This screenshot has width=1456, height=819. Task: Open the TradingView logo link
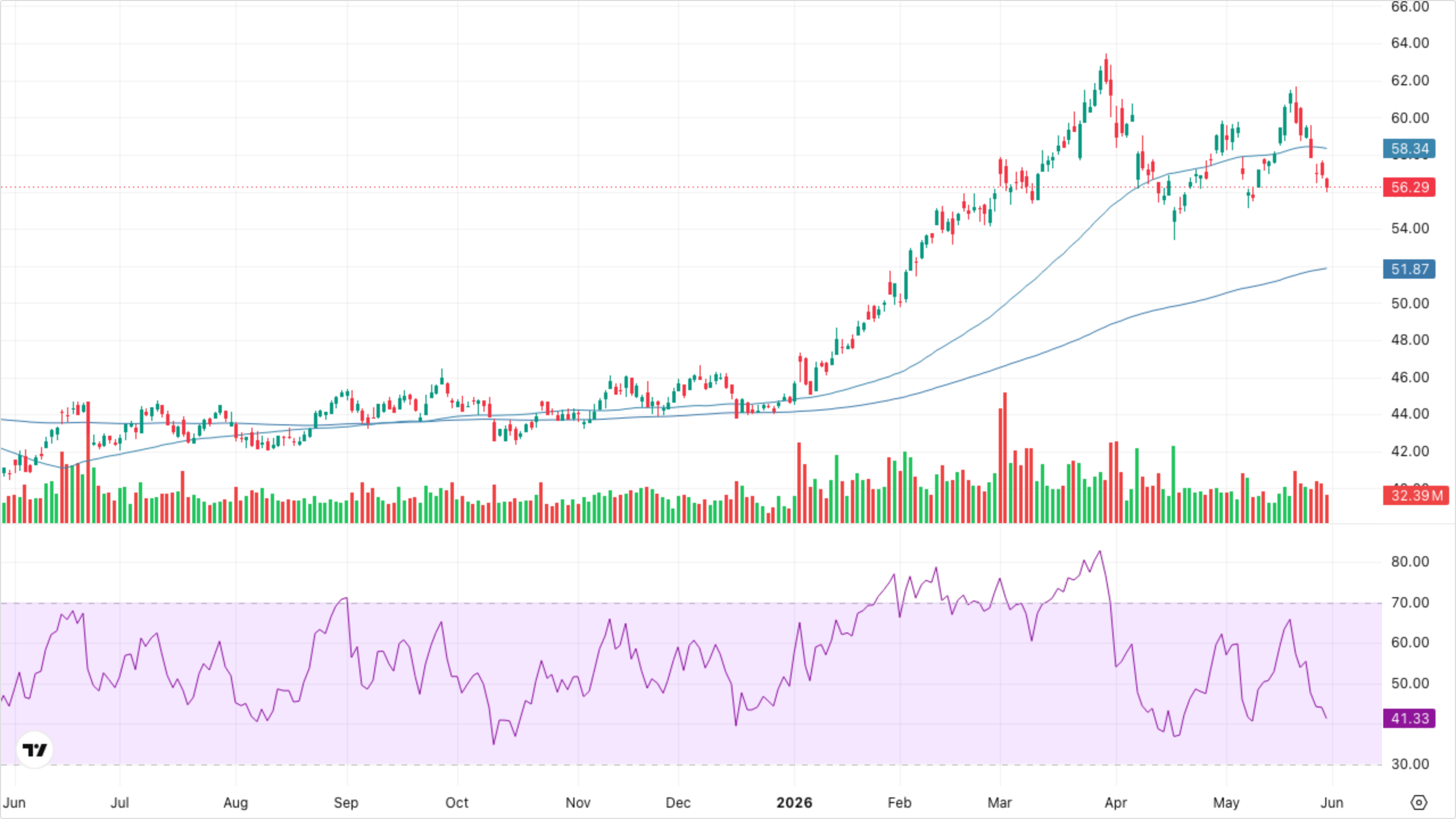point(35,750)
